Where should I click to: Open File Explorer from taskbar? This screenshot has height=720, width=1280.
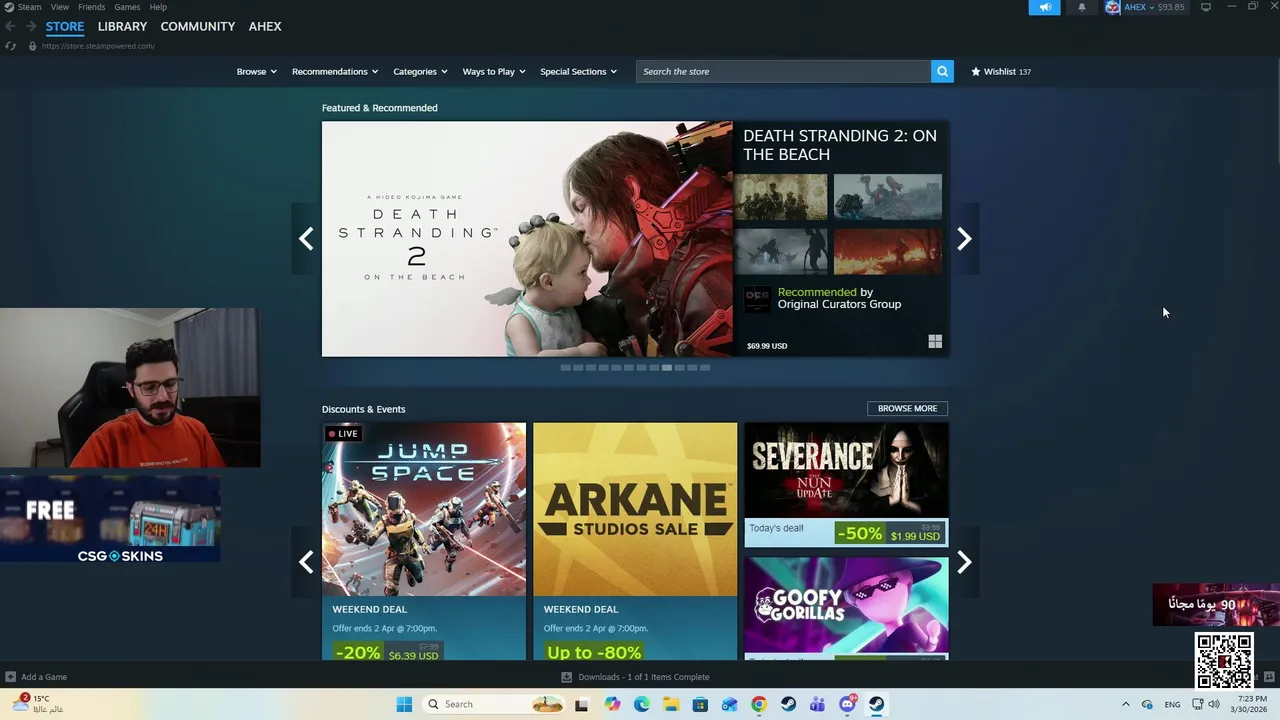[x=671, y=704]
